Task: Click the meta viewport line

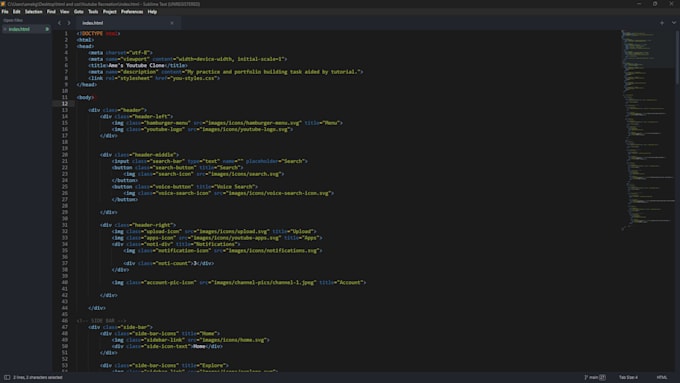Action: 187,59
